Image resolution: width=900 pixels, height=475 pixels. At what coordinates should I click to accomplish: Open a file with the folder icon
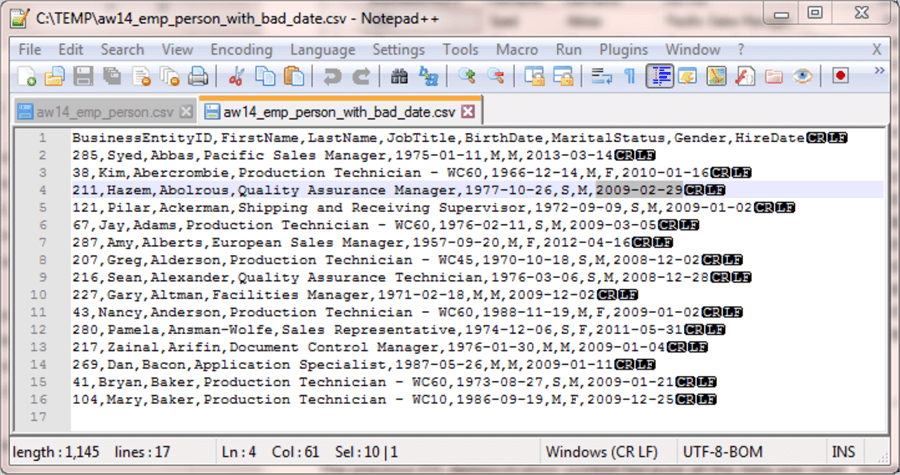55,76
